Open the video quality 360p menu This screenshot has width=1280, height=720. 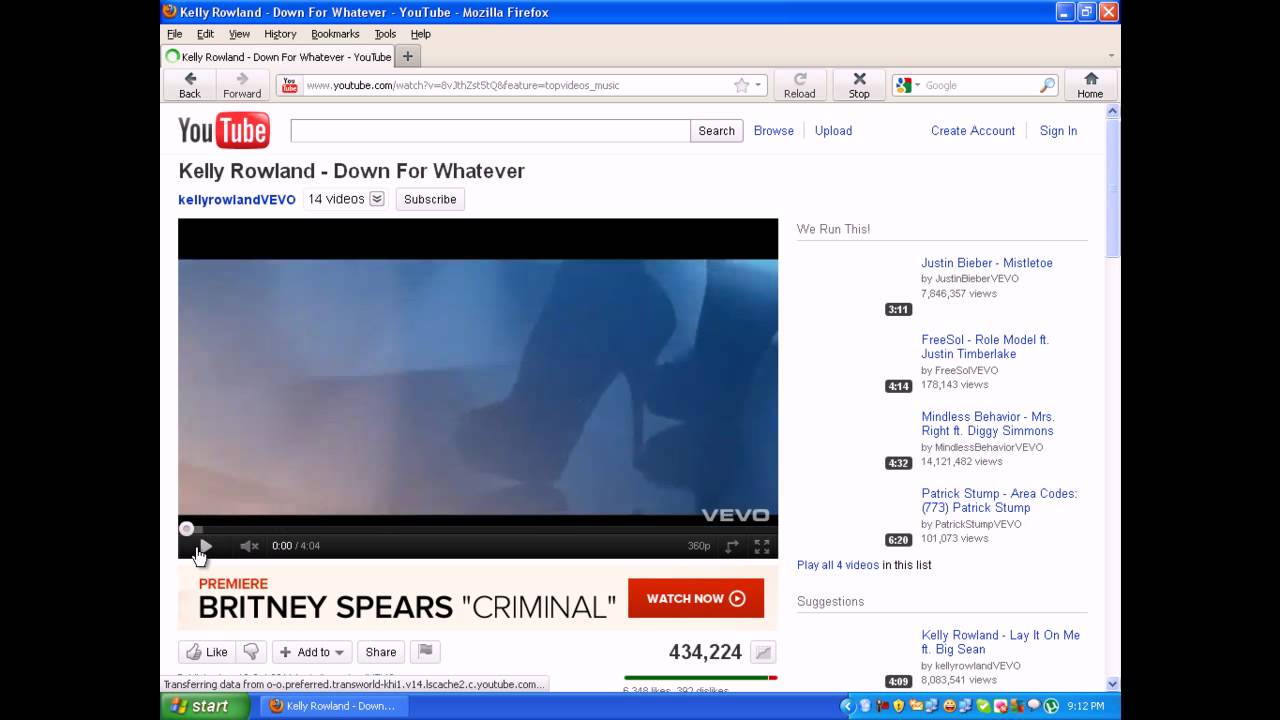pos(699,546)
